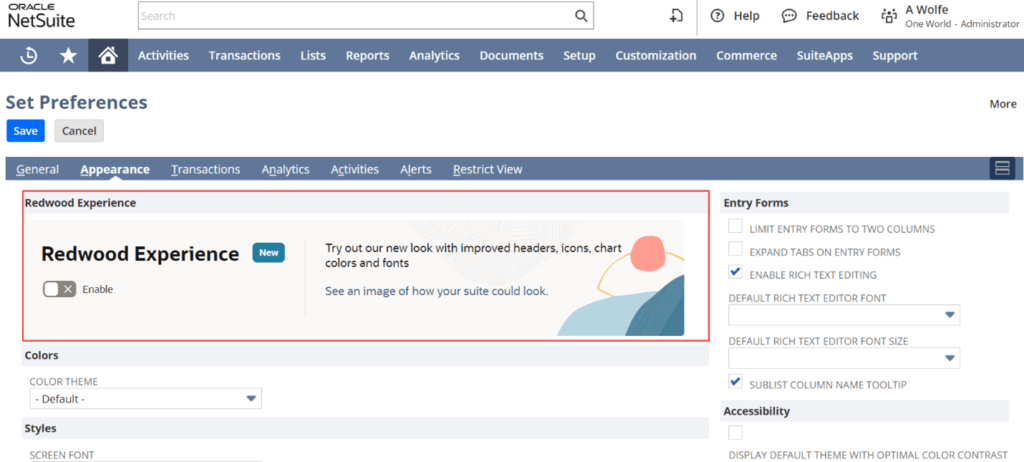This screenshot has height=462, width=1024.
Task: Open Default Rich Text Editor Font Size dropdown
Action: tap(844, 358)
